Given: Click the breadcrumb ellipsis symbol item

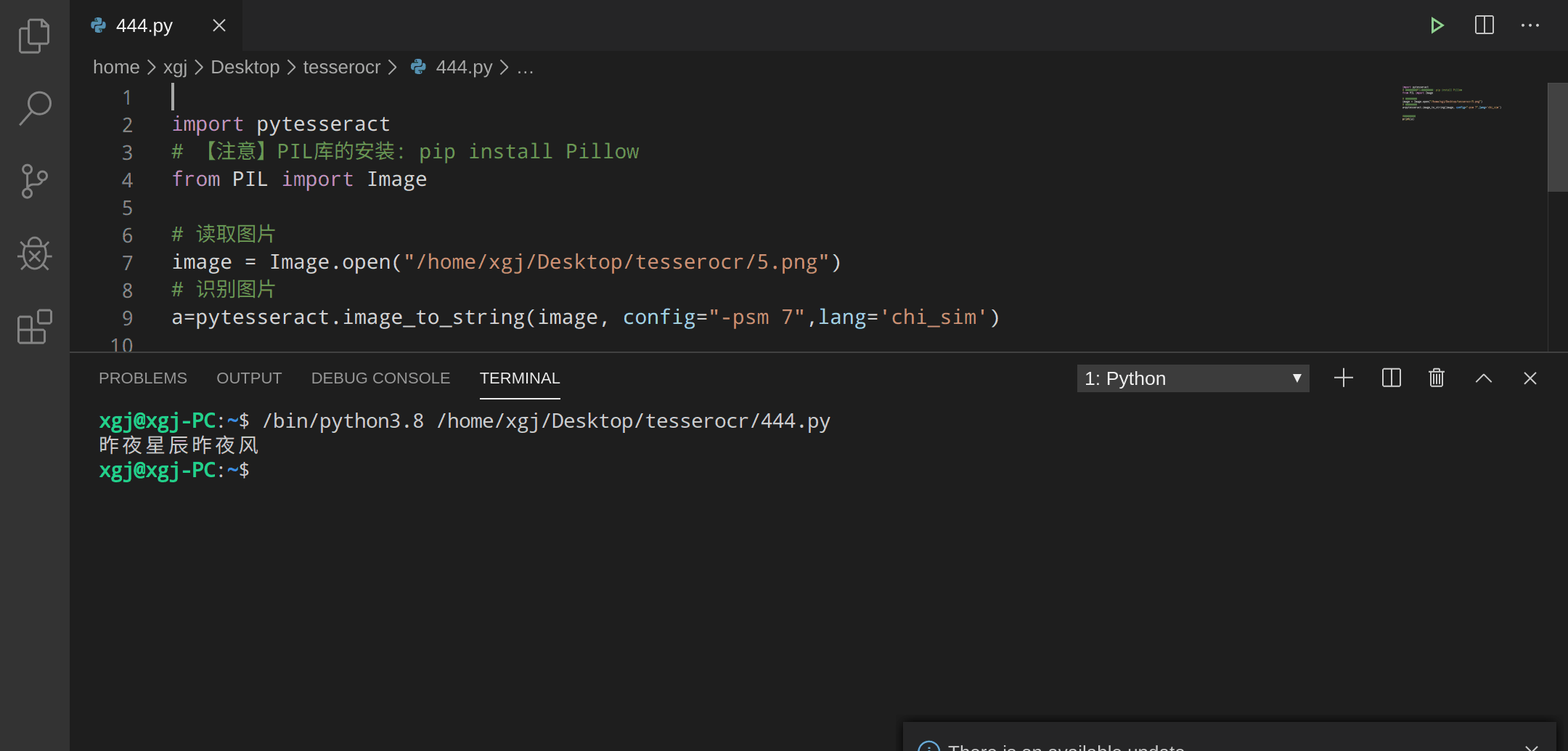Looking at the screenshot, I should [x=526, y=68].
